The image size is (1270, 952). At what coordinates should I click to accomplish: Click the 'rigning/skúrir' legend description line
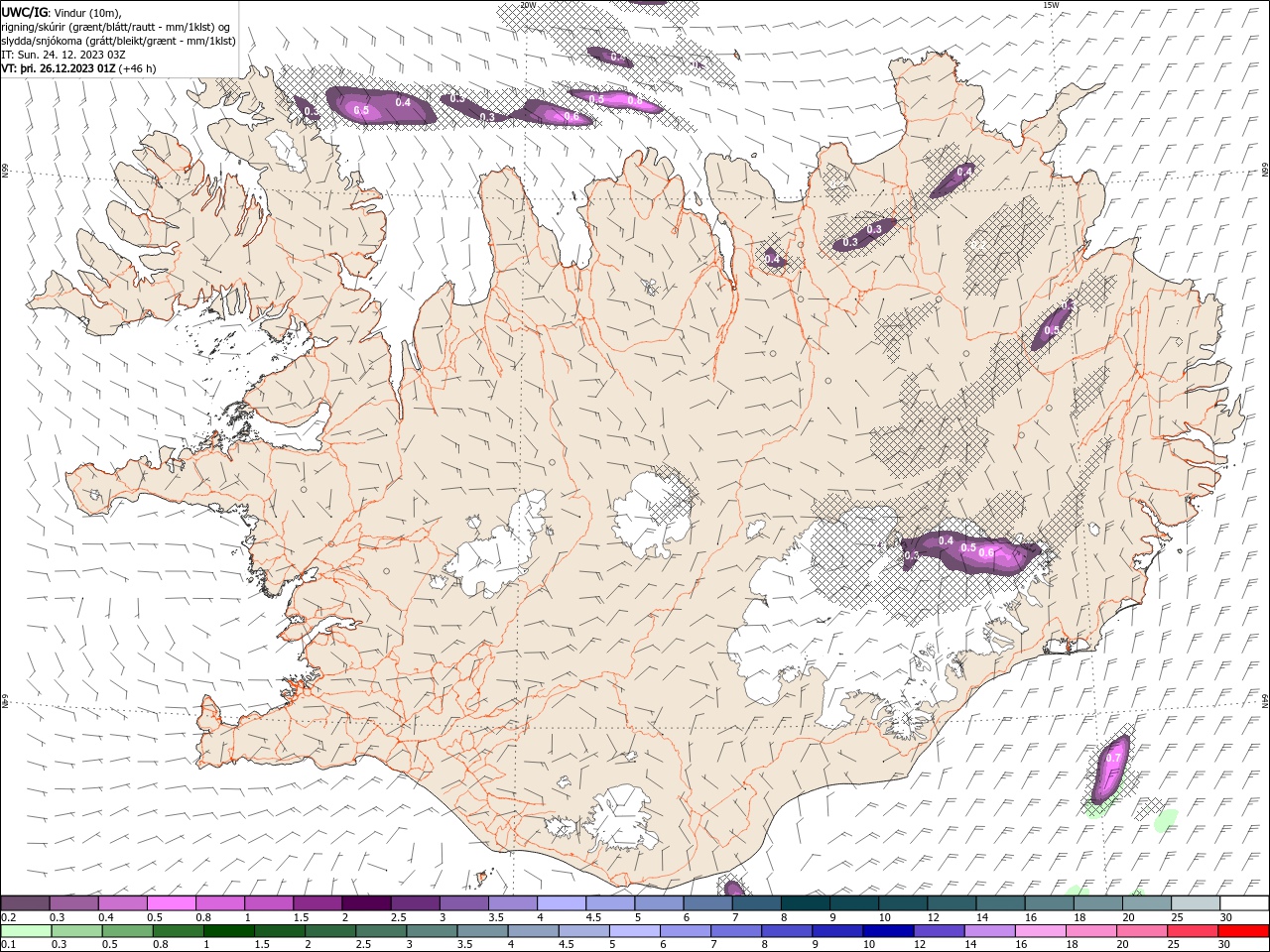pos(116,27)
